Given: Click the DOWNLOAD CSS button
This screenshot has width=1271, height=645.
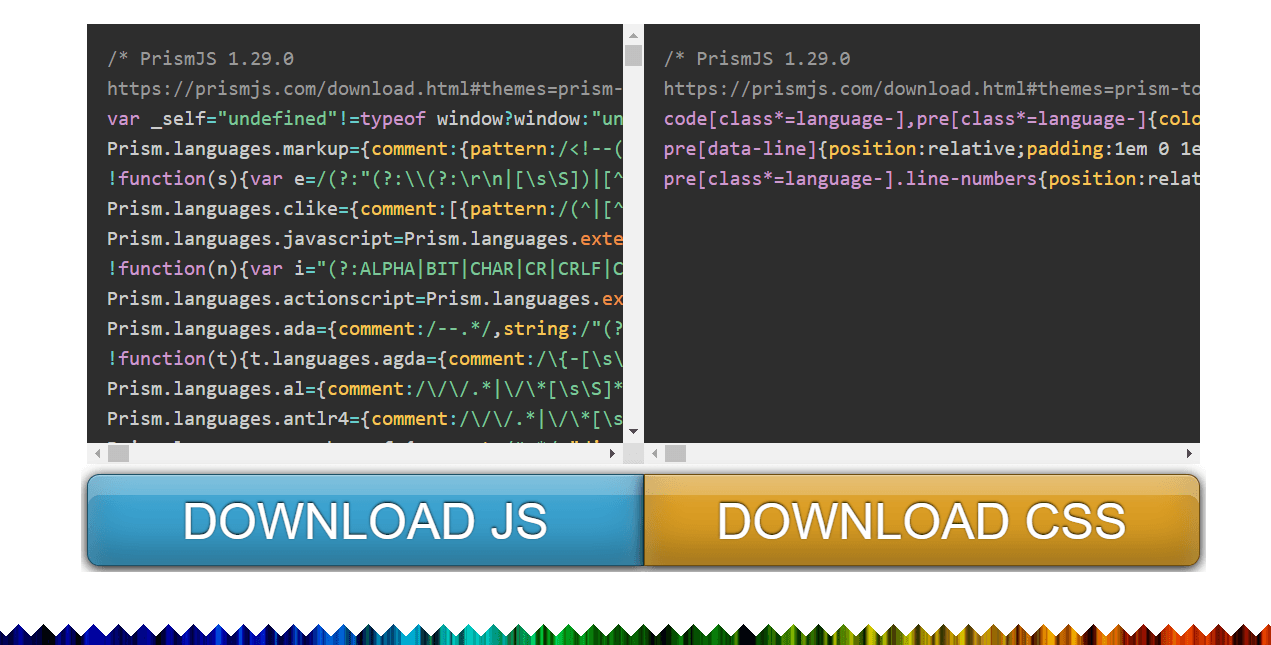Looking at the screenshot, I should 922,520.
